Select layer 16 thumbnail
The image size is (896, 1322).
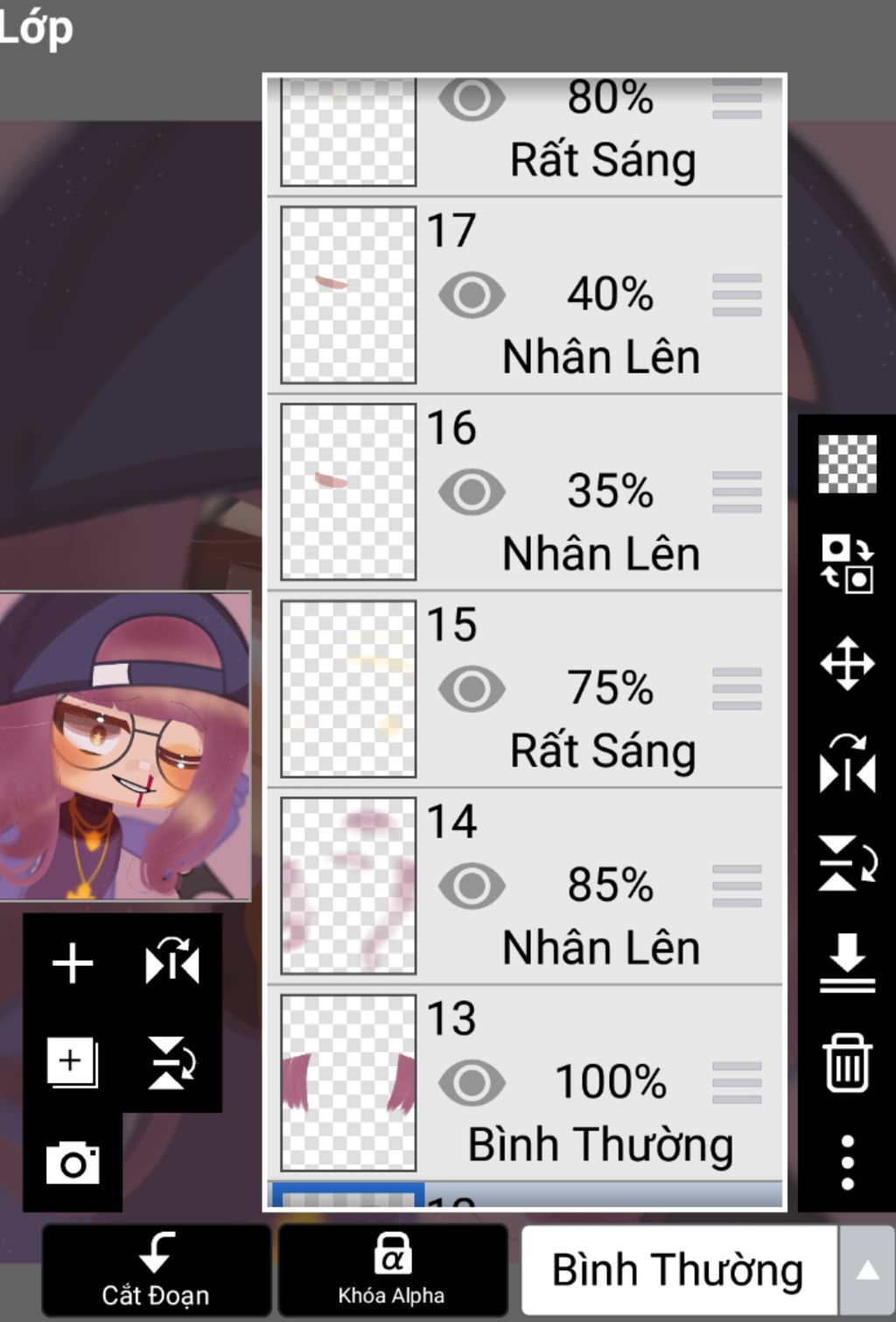point(348,492)
